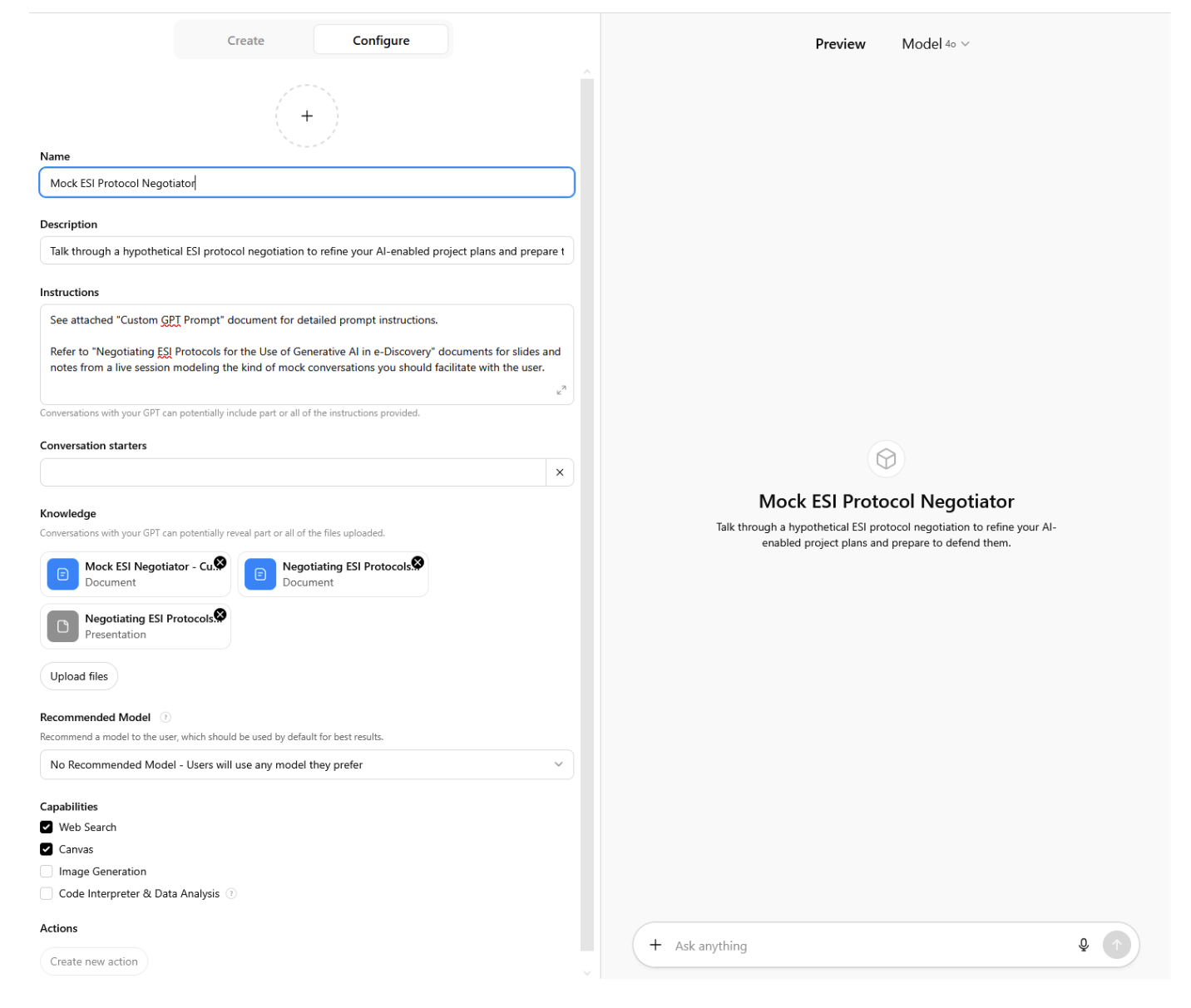This screenshot has width=1191, height=1008.
Task: Enable Code Interpreter & Data Analysis
Action: pos(47,893)
